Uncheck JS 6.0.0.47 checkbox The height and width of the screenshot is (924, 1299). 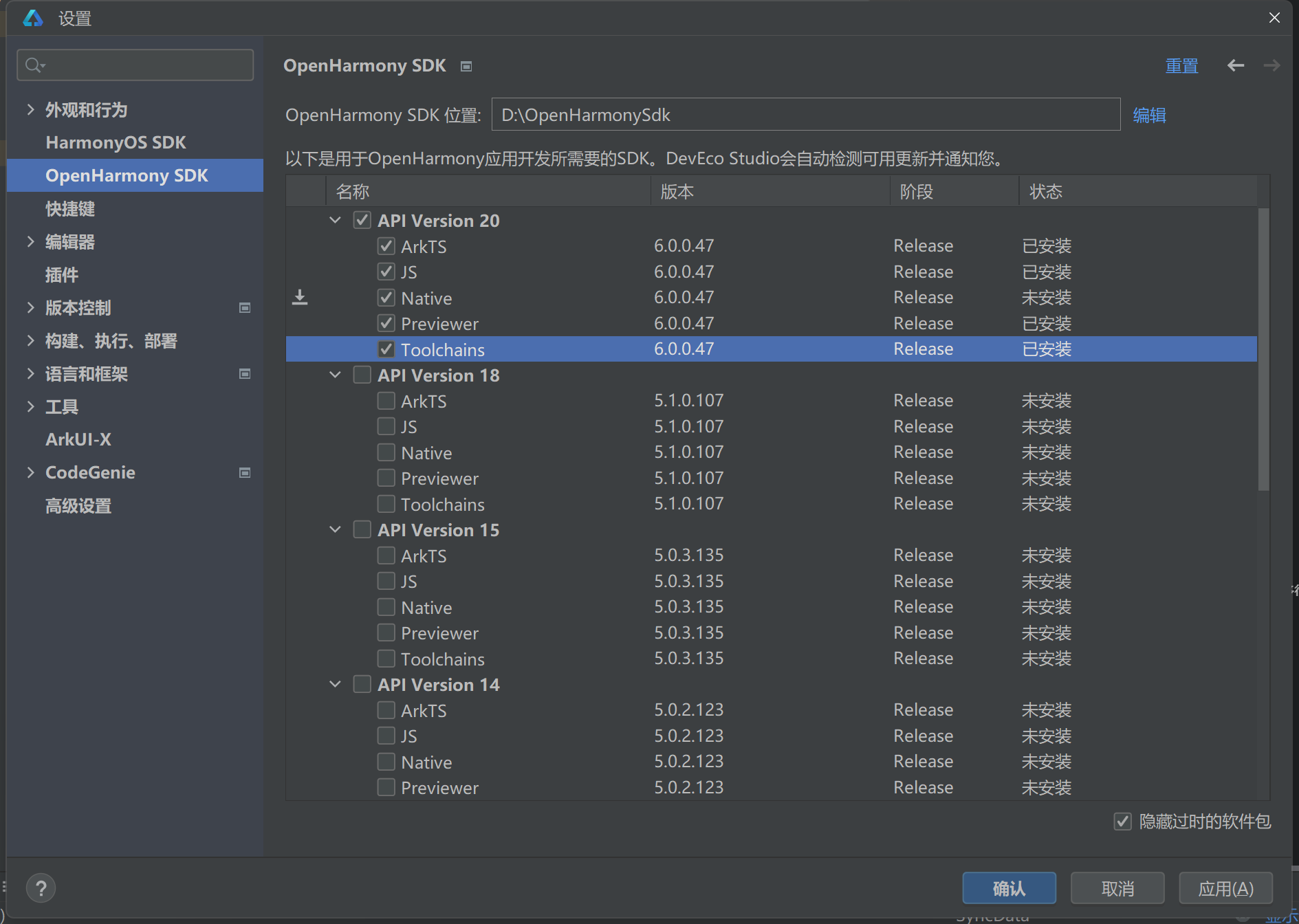point(386,272)
